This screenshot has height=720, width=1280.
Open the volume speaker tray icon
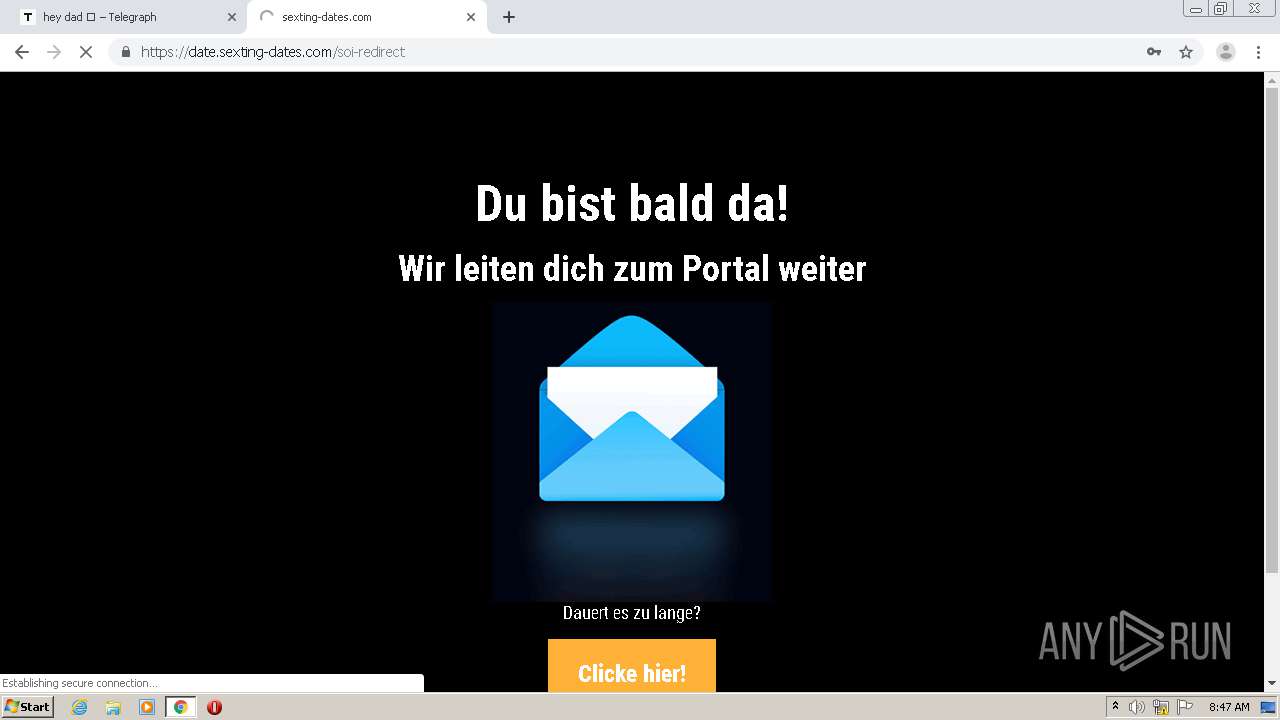1137,707
